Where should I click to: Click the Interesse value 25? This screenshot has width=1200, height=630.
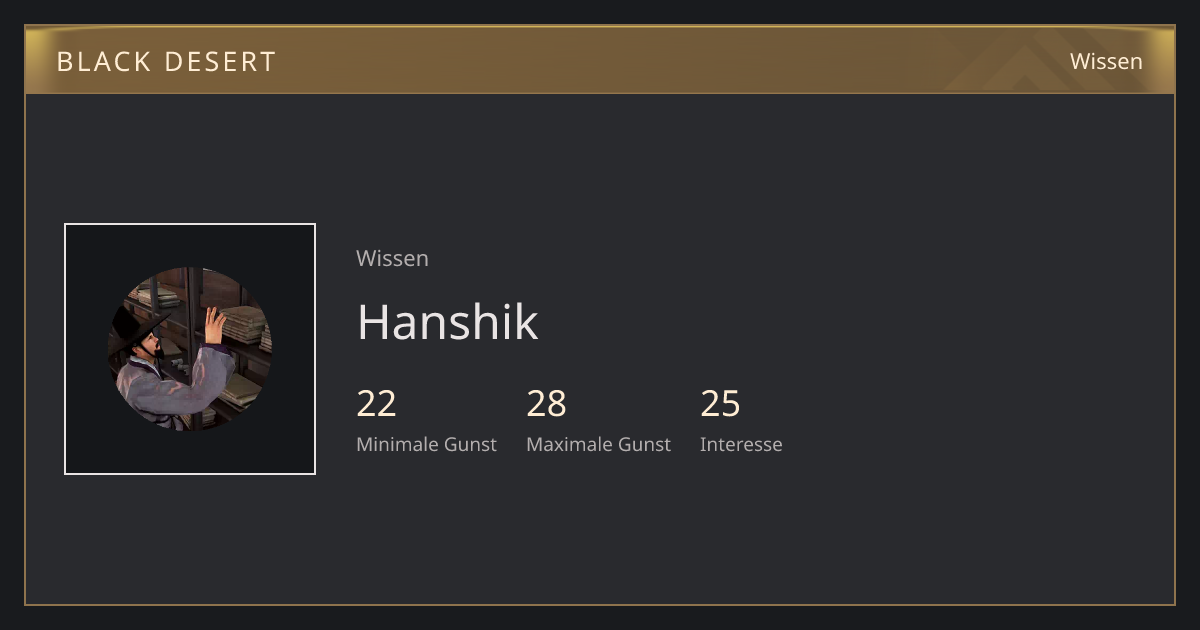pos(720,403)
